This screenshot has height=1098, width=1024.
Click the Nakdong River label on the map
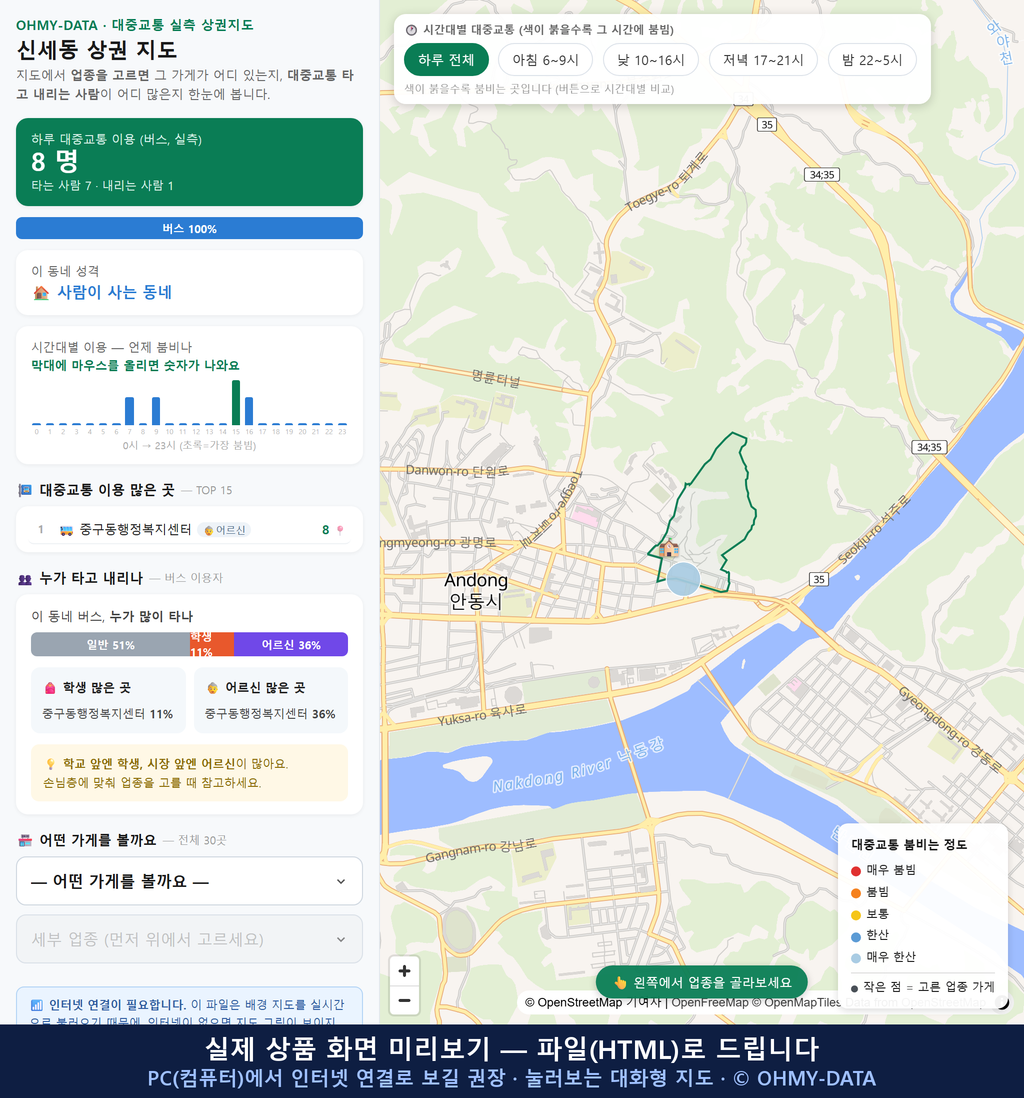click(577, 766)
